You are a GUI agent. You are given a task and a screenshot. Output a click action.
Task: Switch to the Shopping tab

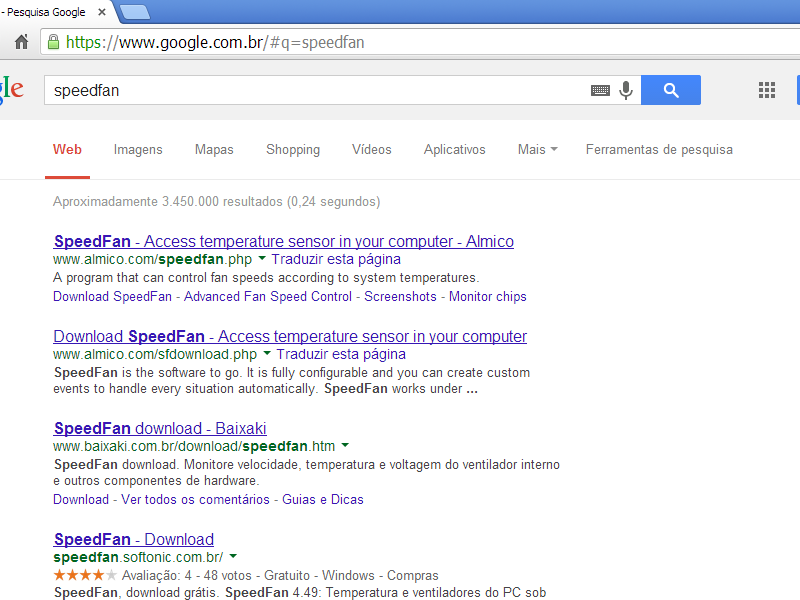pos(293,149)
